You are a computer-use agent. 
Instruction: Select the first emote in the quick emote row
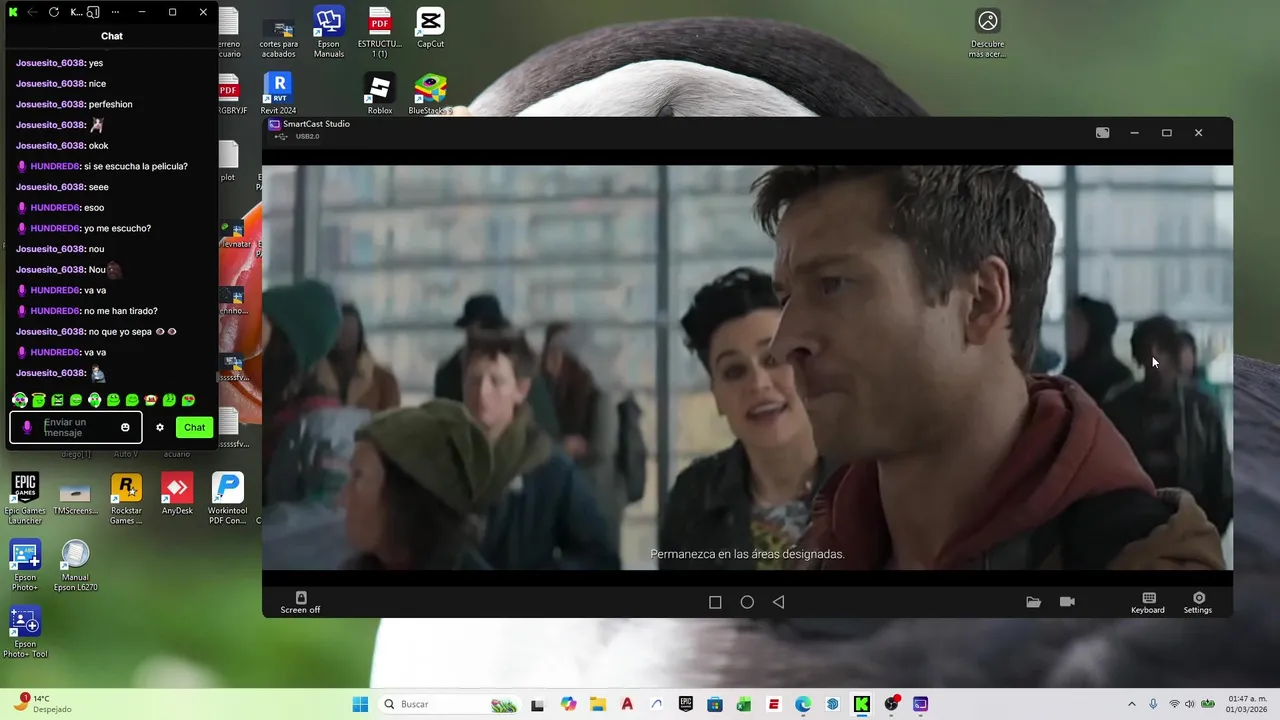[x=19, y=400]
